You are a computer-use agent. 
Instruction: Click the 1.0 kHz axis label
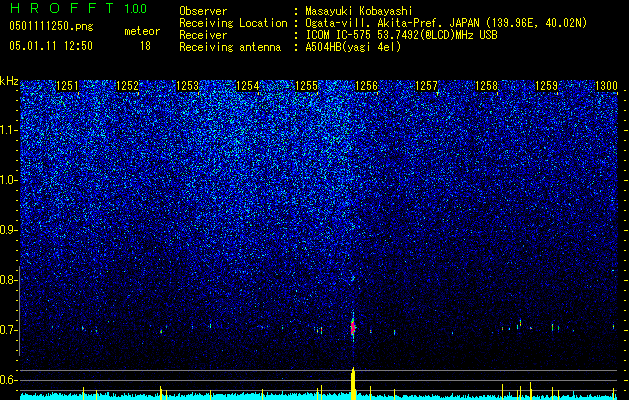[x=9, y=180]
